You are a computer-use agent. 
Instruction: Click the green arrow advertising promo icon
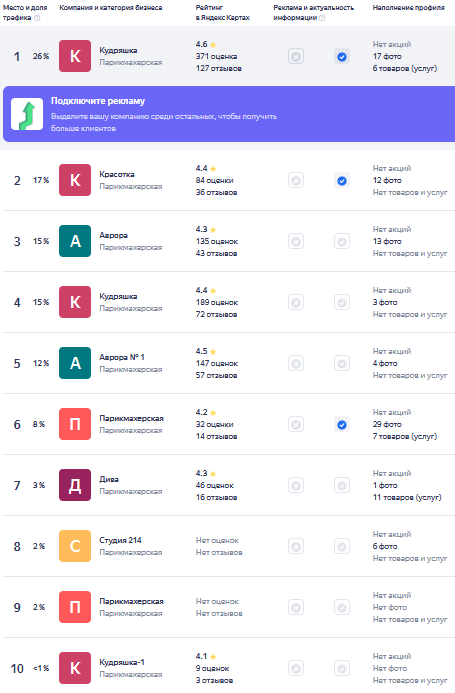coord(27,114)
